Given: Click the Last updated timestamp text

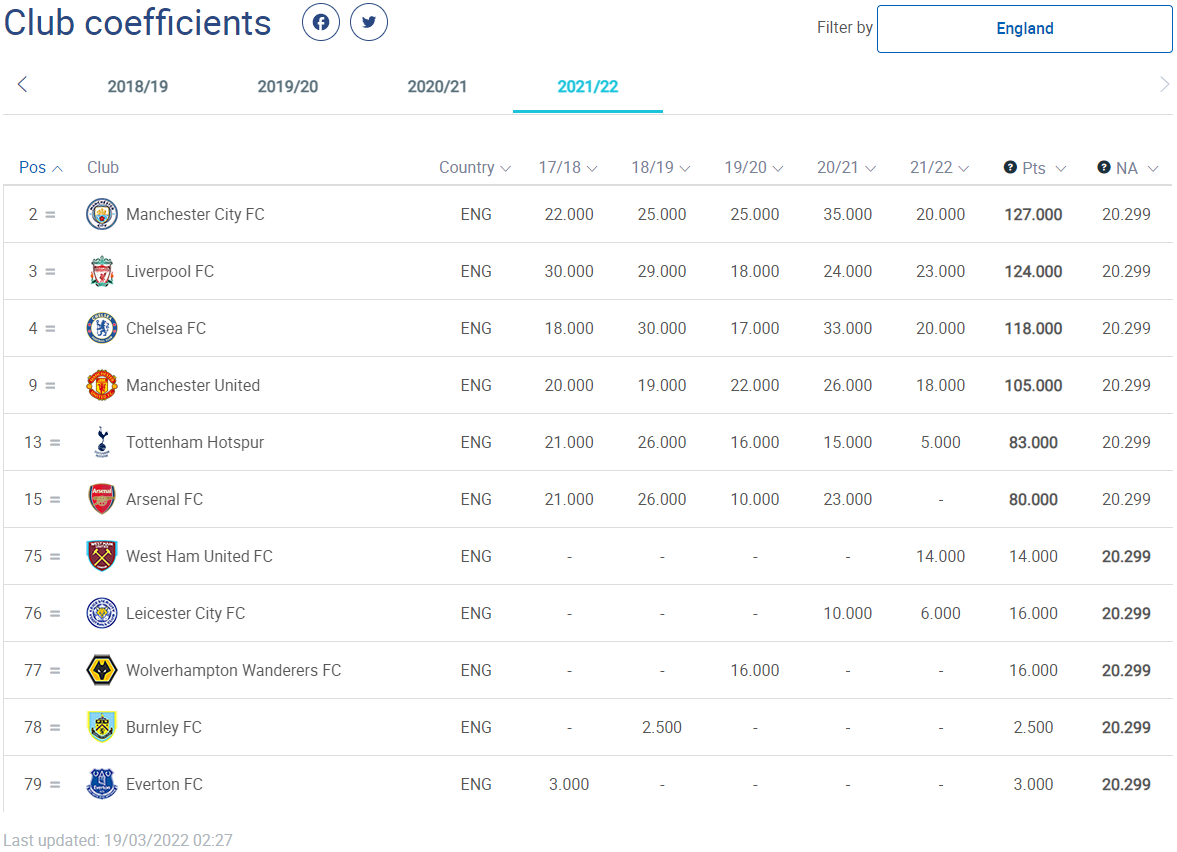Looking at the screenshot, I should tap(118, 840).
